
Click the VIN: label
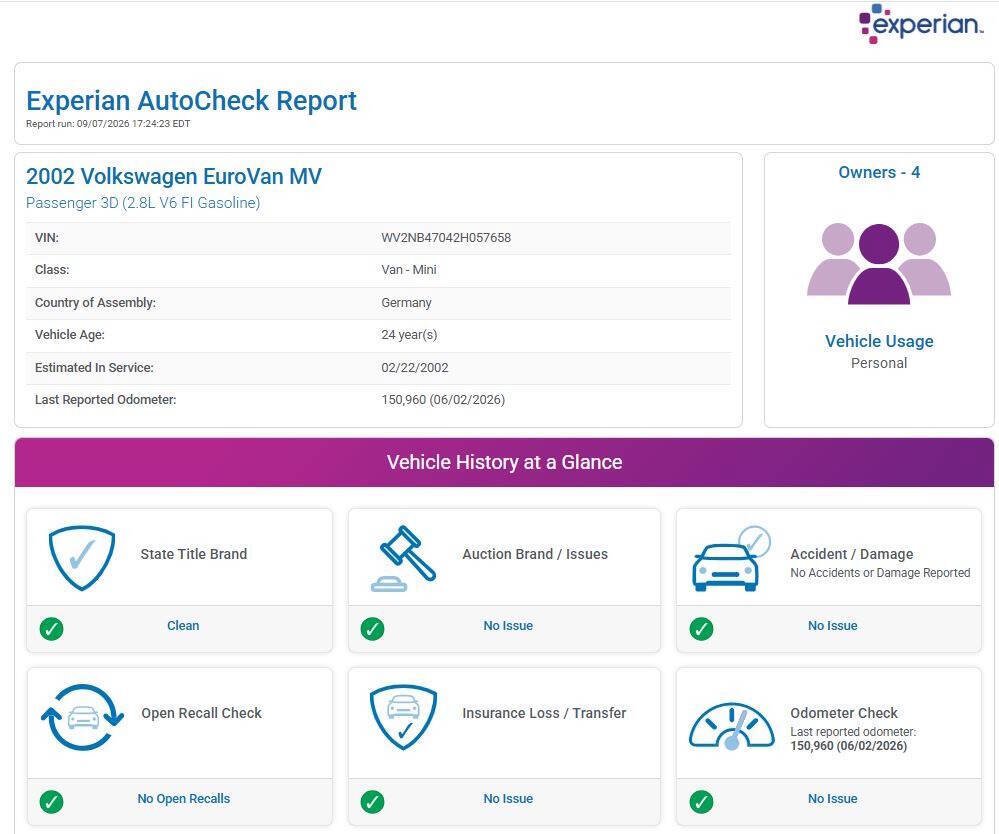47,238
